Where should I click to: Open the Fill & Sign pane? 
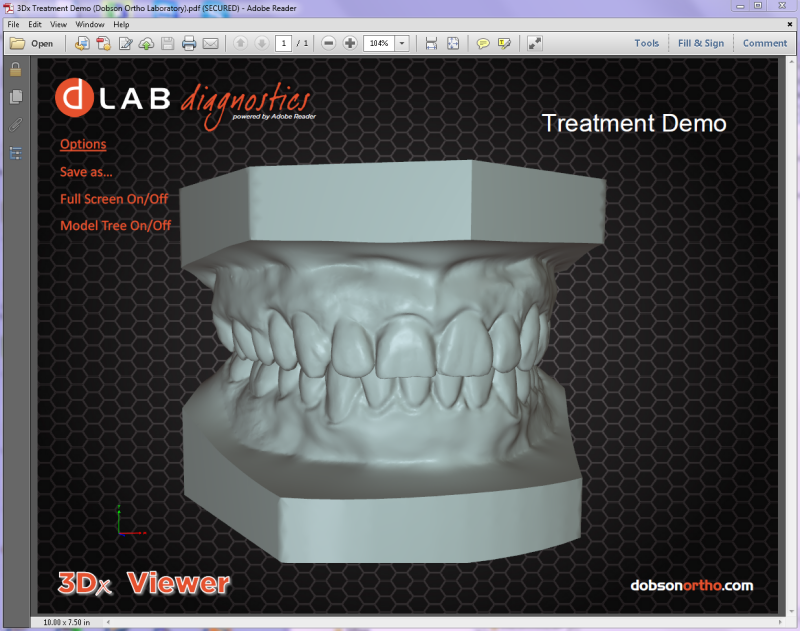(701, 43)
